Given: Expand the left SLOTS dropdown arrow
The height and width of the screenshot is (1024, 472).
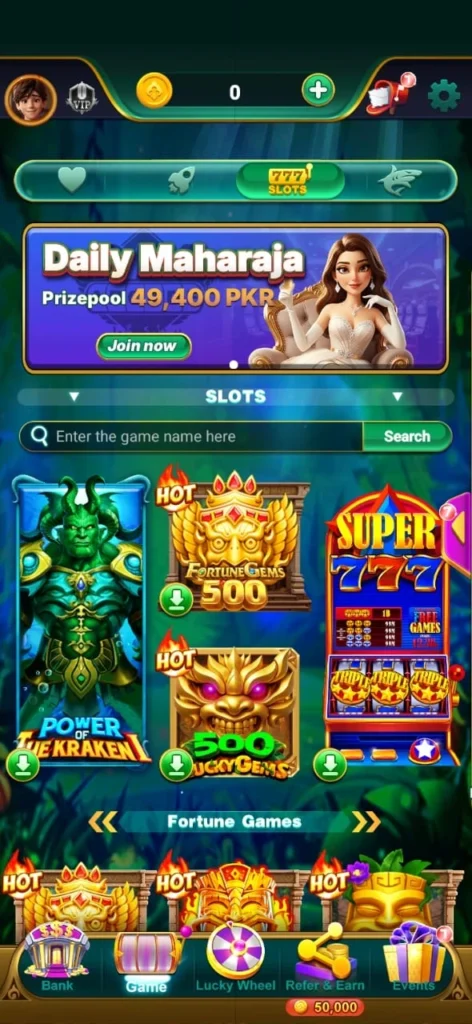Looking at the screenshot, I should (74, 396).
